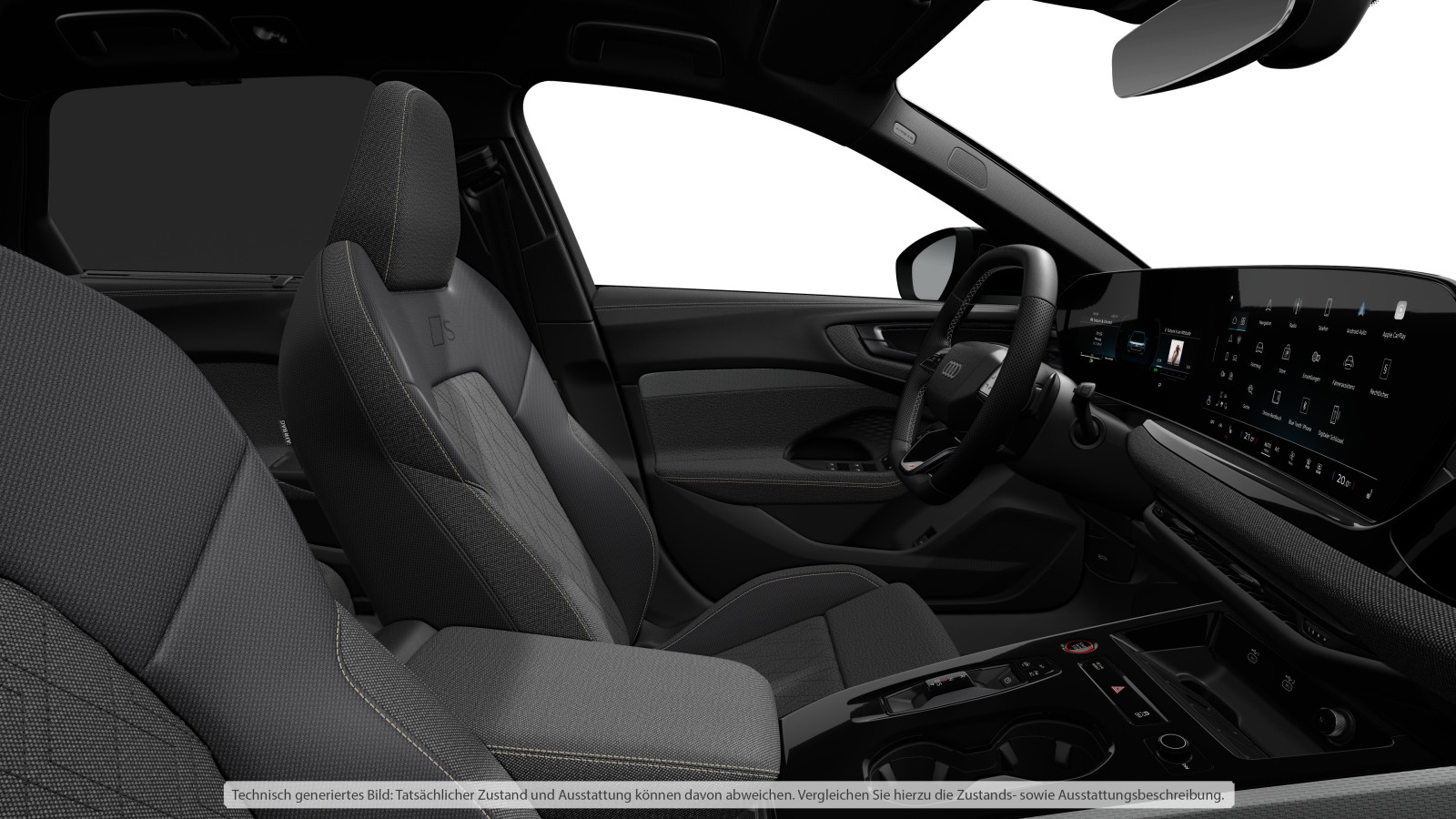The height and width of the screenshot is (819, 1456).
Task: Toggle the passenger seat heating icon
Action: [x=1369, y=494]
